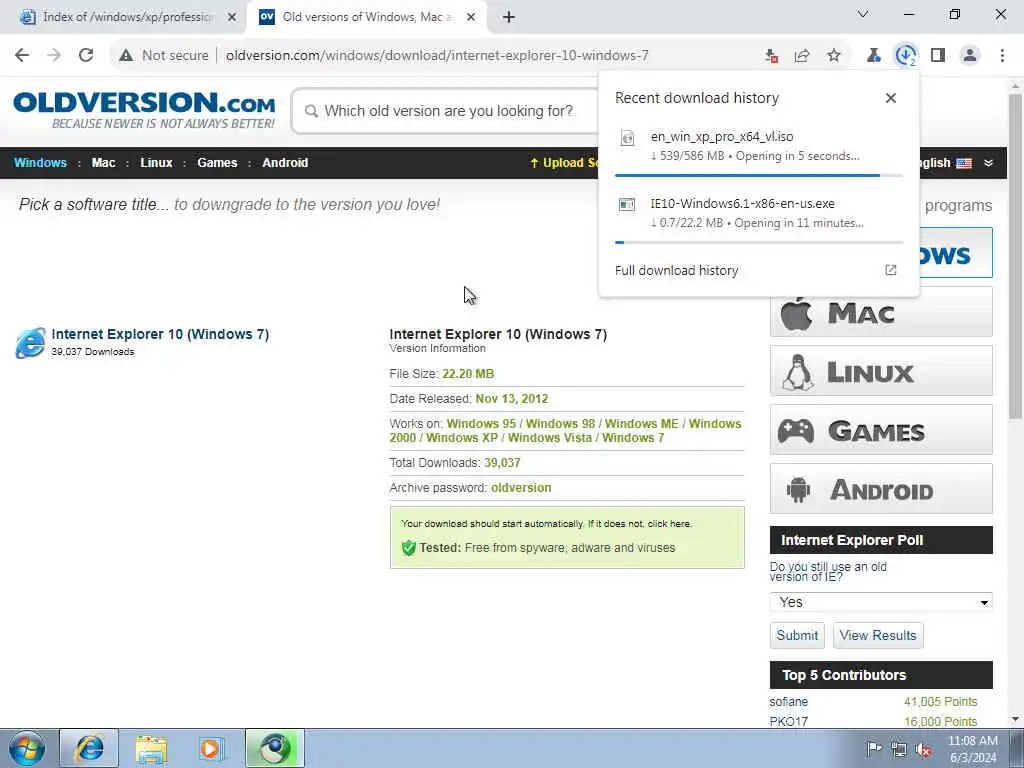The width and height of the screenshot is (1024, 768).
Task: Click the Upload Software link
Action: coord(563,163)
